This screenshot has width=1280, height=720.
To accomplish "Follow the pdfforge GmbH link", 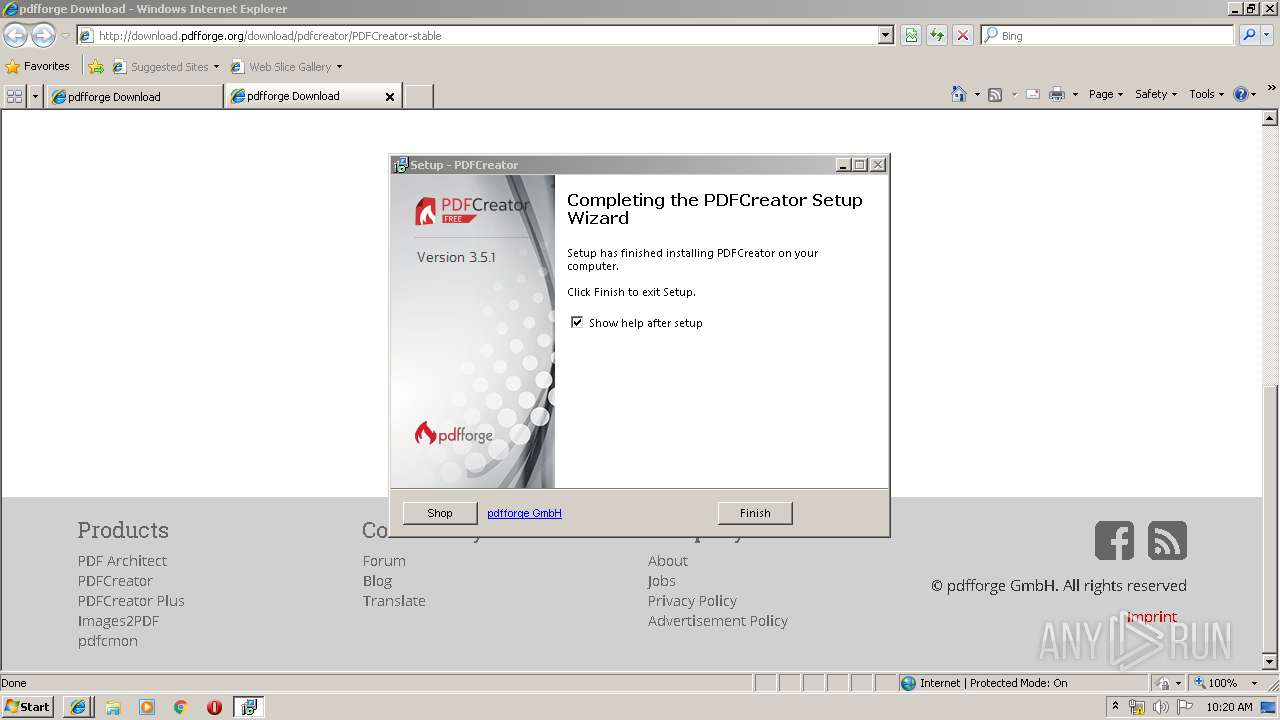I will coord(524,513).
